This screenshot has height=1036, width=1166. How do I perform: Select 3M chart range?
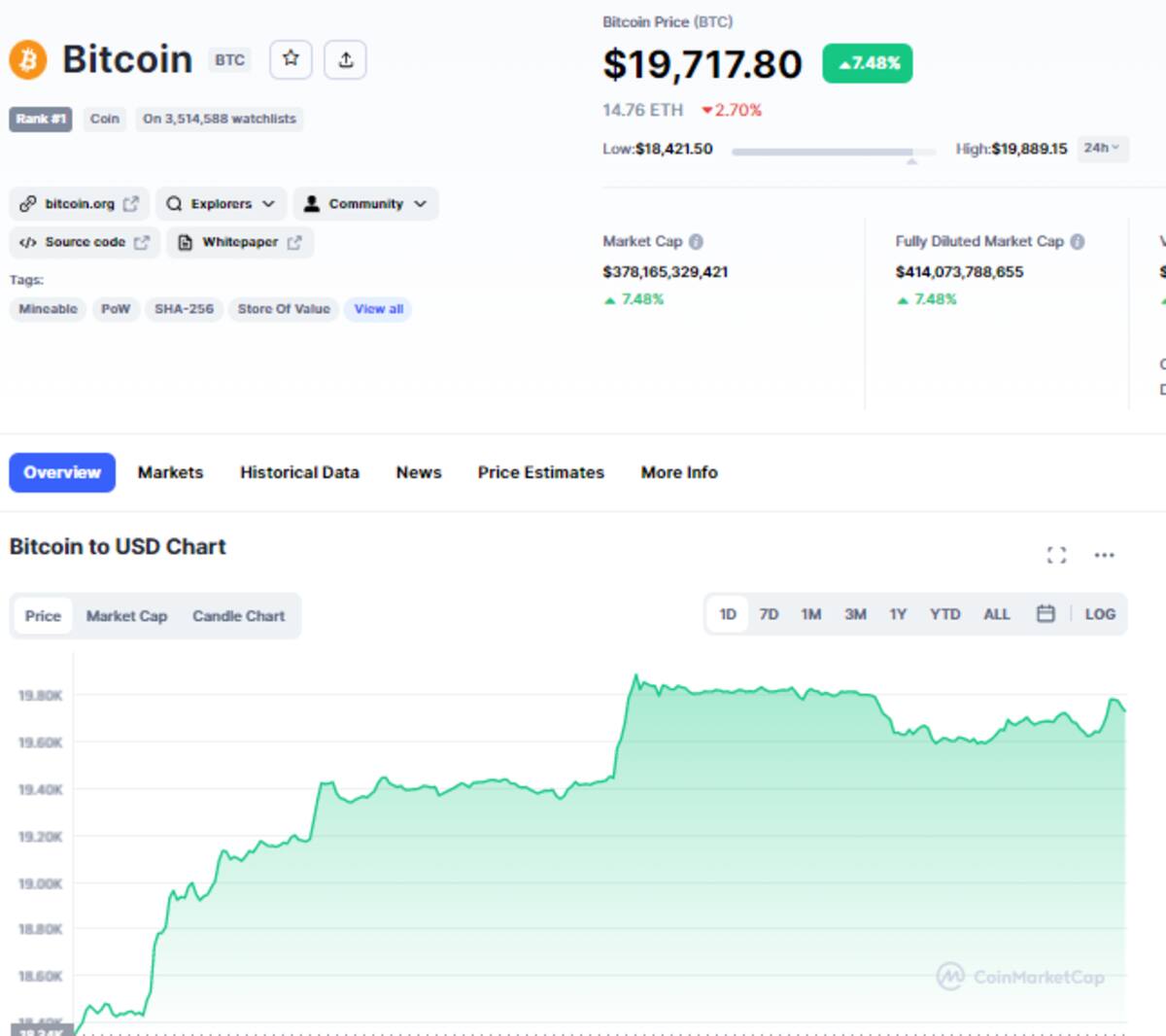coord(855,614)
